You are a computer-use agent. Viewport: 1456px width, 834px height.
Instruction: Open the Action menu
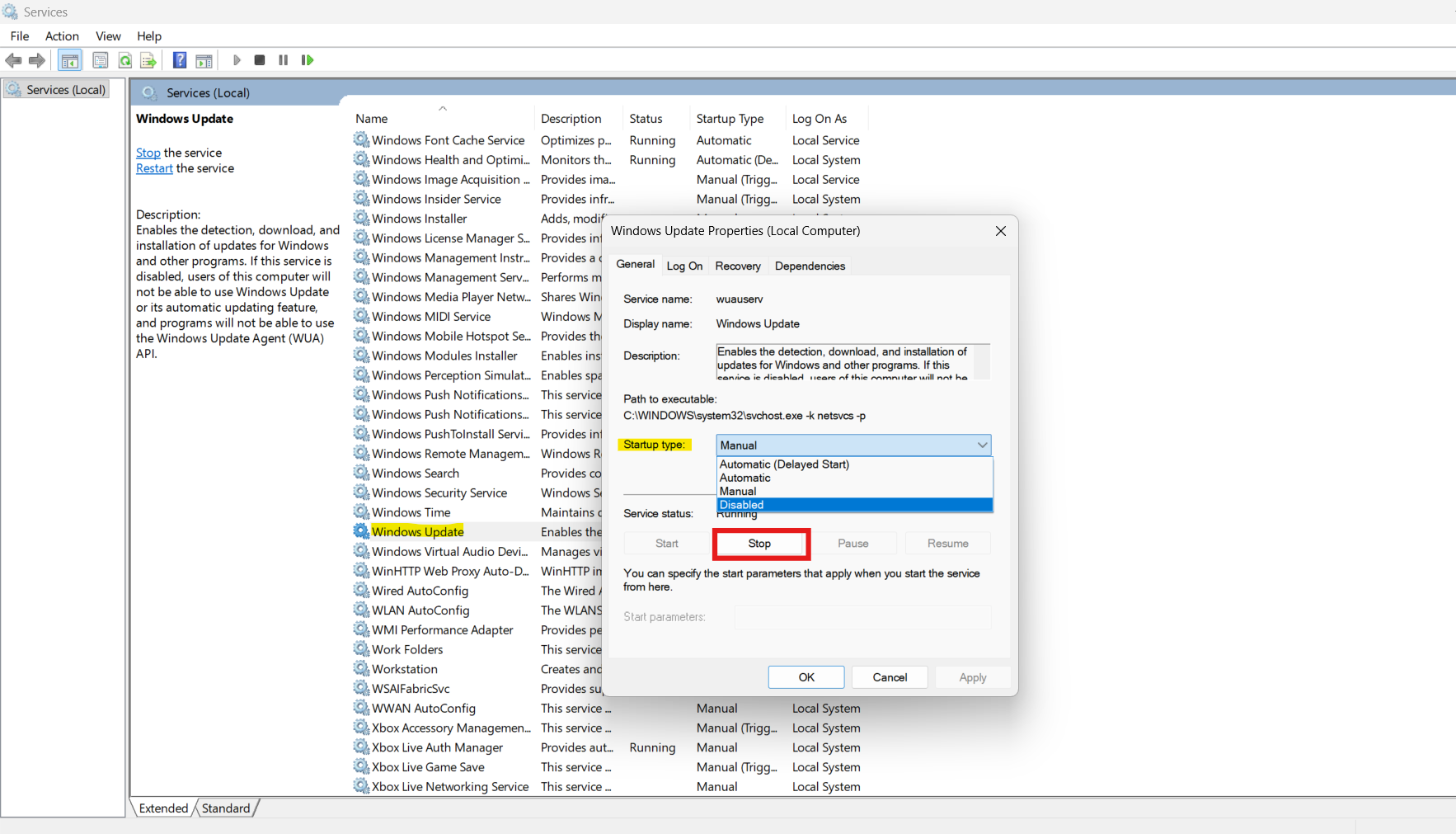pyautogui.click(x=62, y=36)
